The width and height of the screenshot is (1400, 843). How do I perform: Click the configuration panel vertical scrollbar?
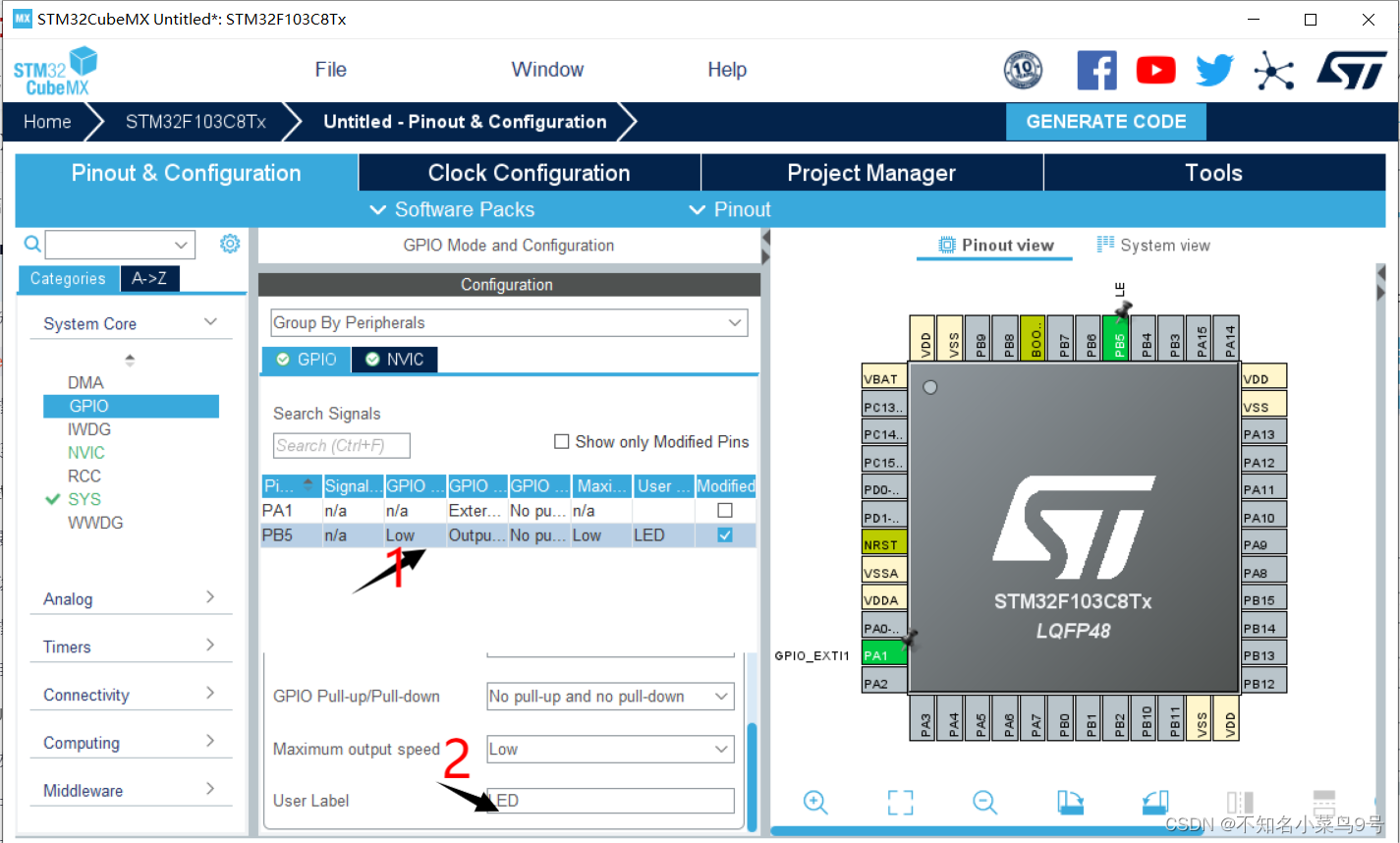(x=753, y=776)
